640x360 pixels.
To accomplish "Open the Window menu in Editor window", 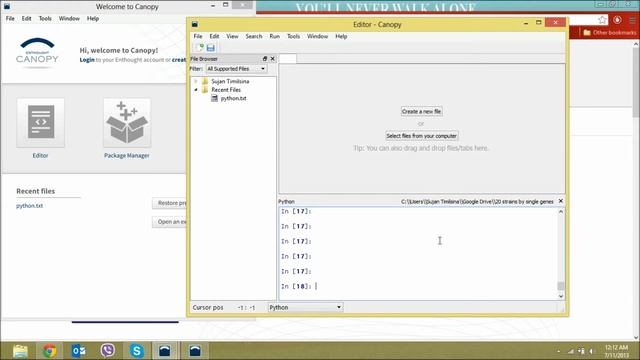I will click(x=318, y=36).
